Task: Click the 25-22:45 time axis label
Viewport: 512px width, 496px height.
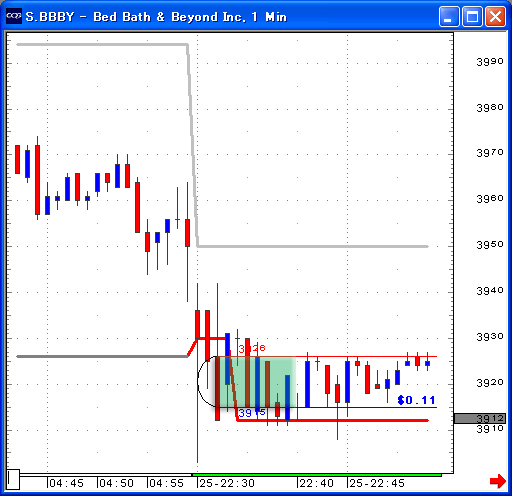Action: (377, 483)
